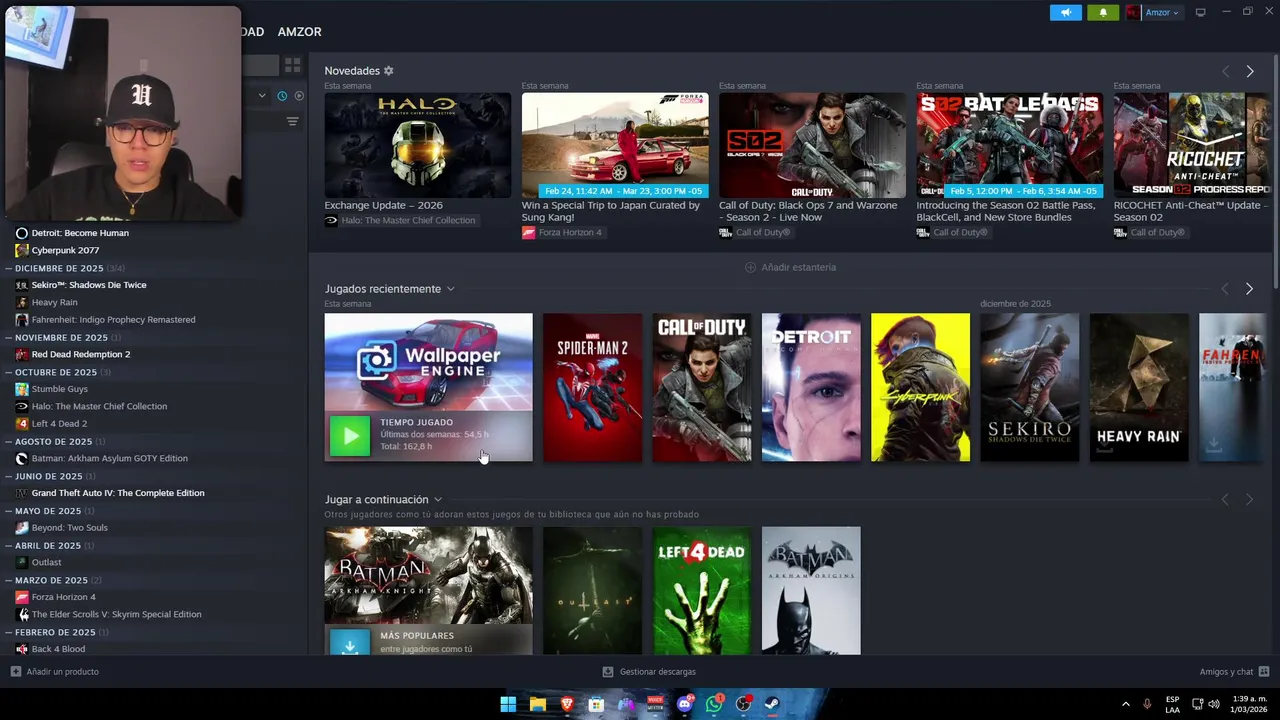
Task: Select Heavy Rain in library list
Action: point(54,302)
